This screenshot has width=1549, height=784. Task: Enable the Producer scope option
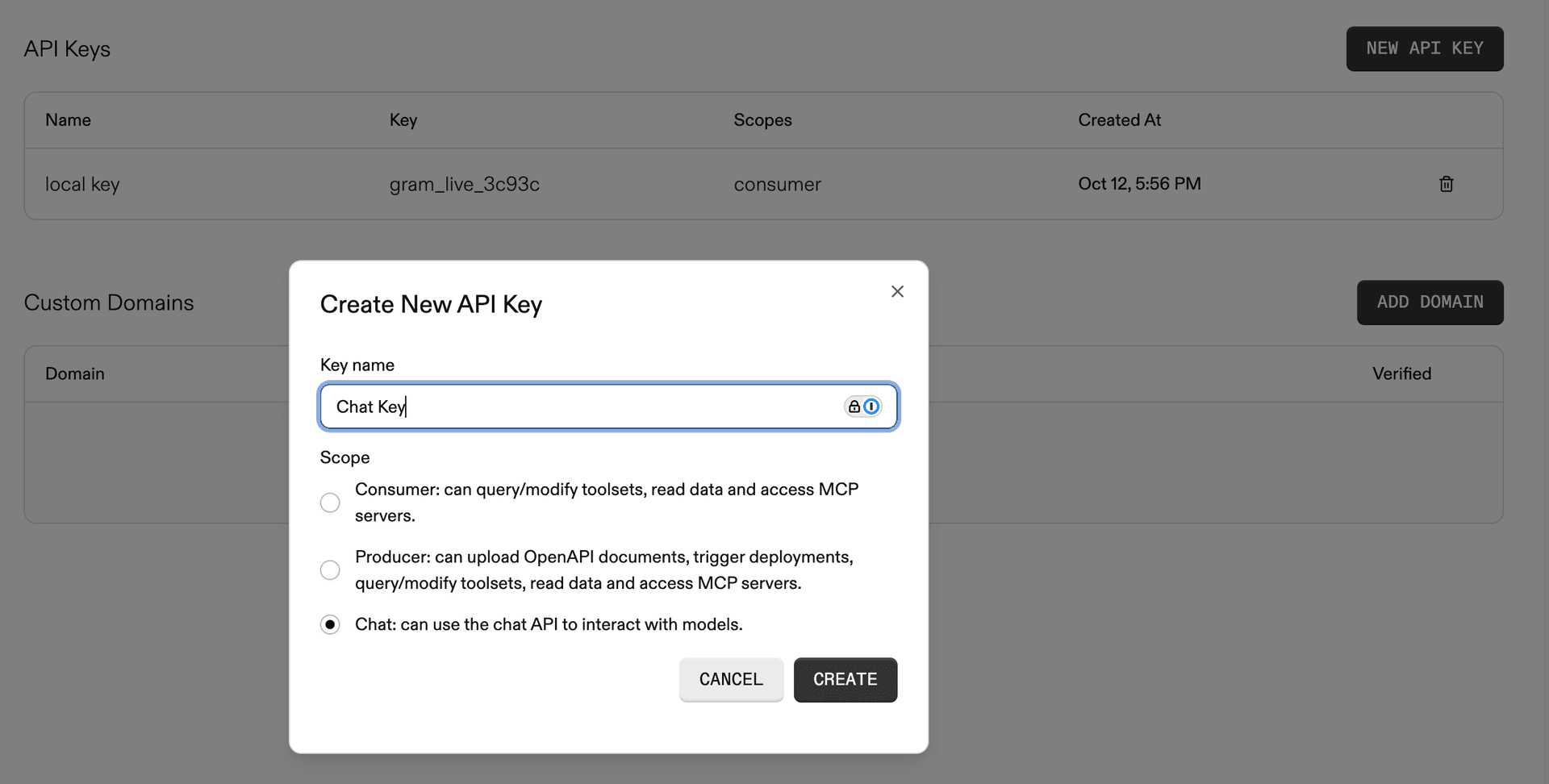point(330,570)
